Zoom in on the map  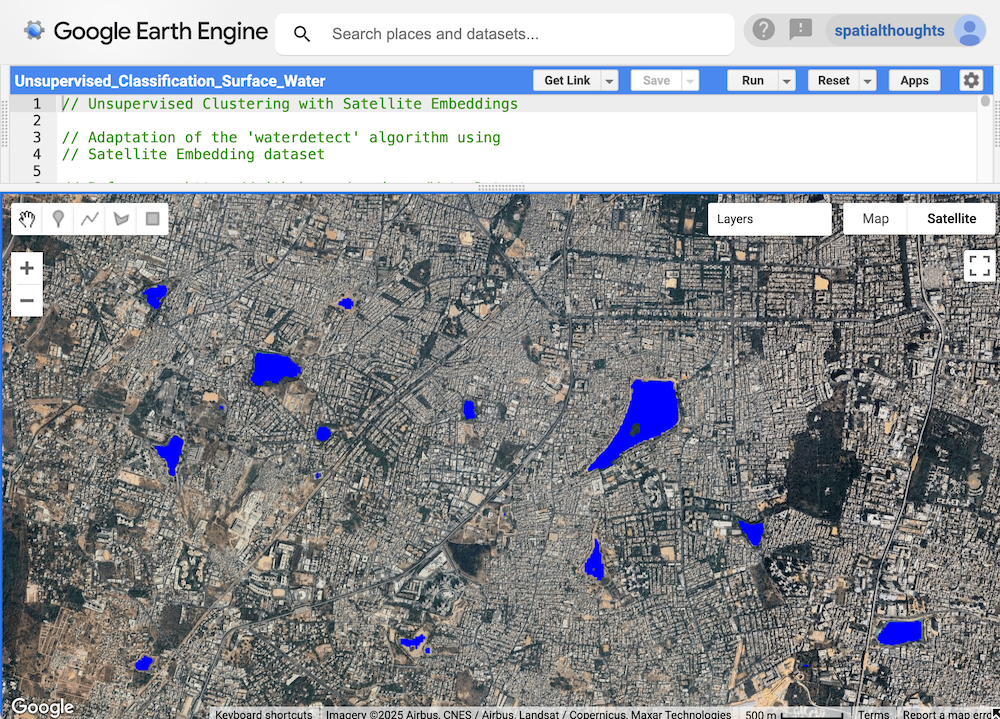click(27, 268)
